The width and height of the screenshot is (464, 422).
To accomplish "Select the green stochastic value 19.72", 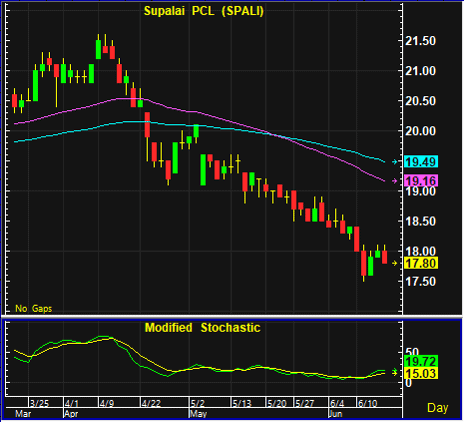I will point(421,361).
